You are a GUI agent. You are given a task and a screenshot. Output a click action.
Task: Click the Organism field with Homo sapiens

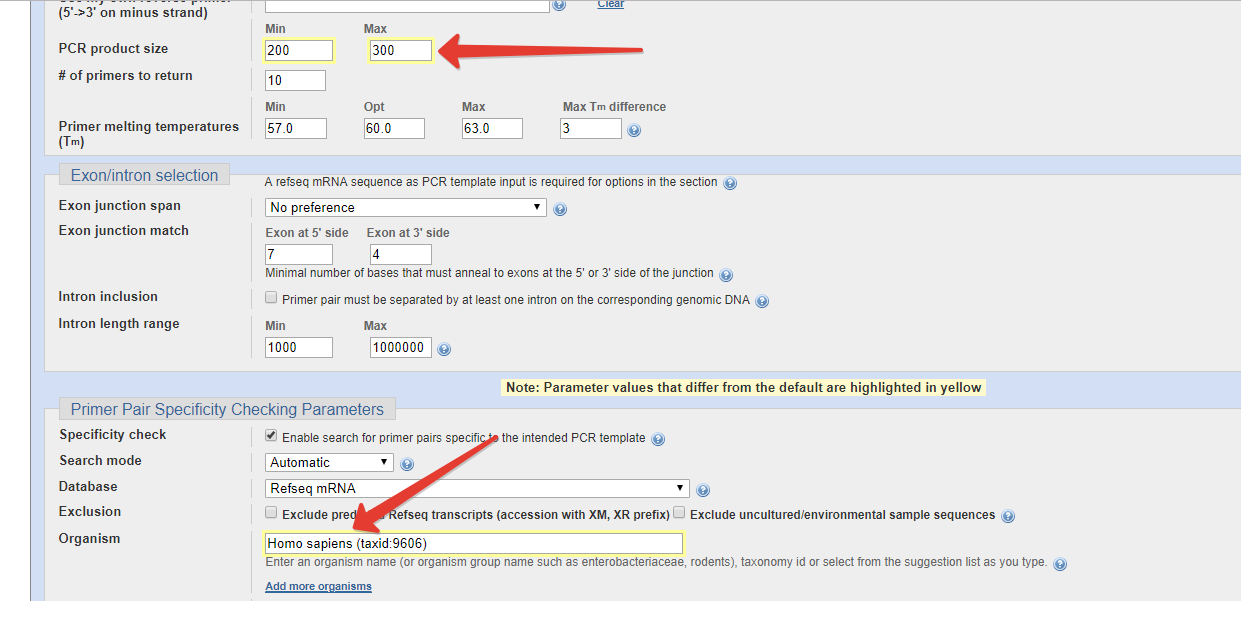point(474,543)
